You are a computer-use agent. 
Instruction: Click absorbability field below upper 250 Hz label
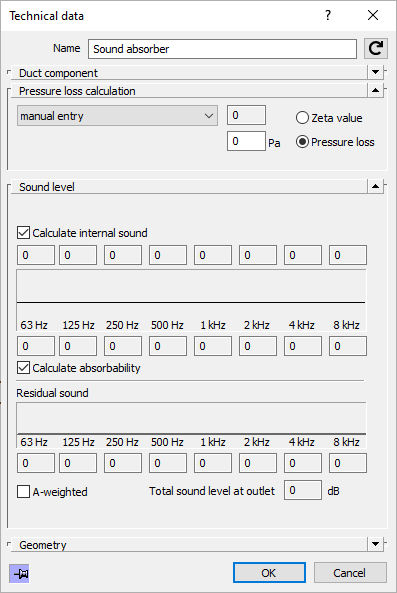123,346
